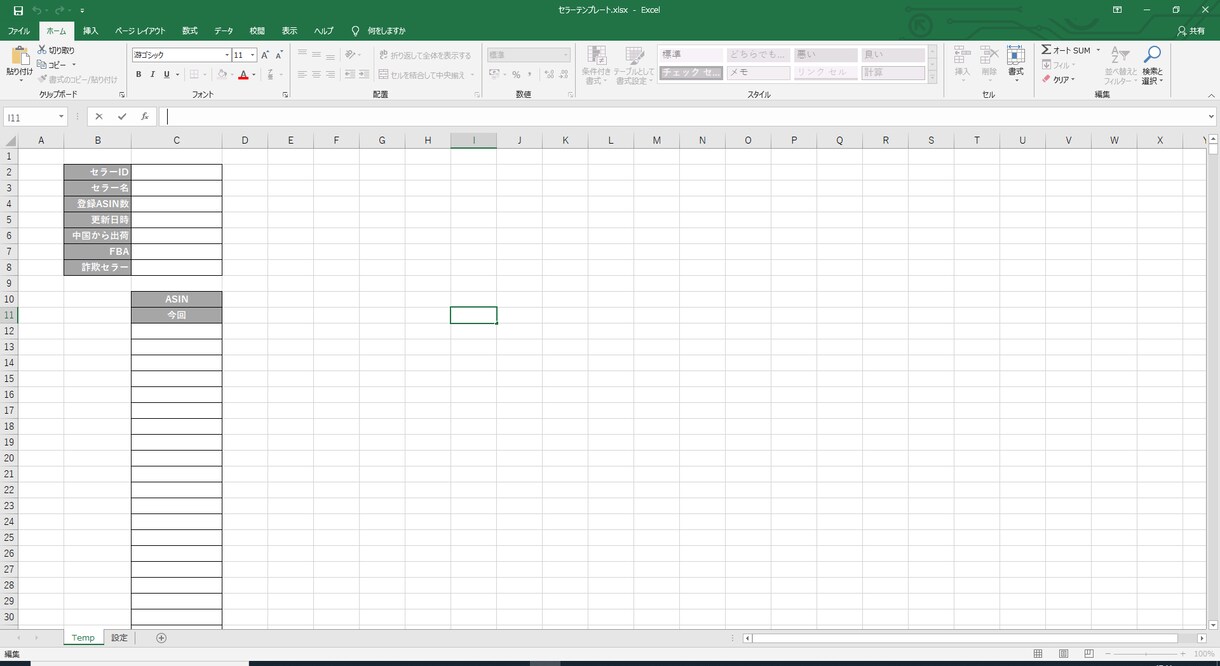Expand the font name dropdown
This screenshot has width=1220, height=666.
(x=227, y=55)
